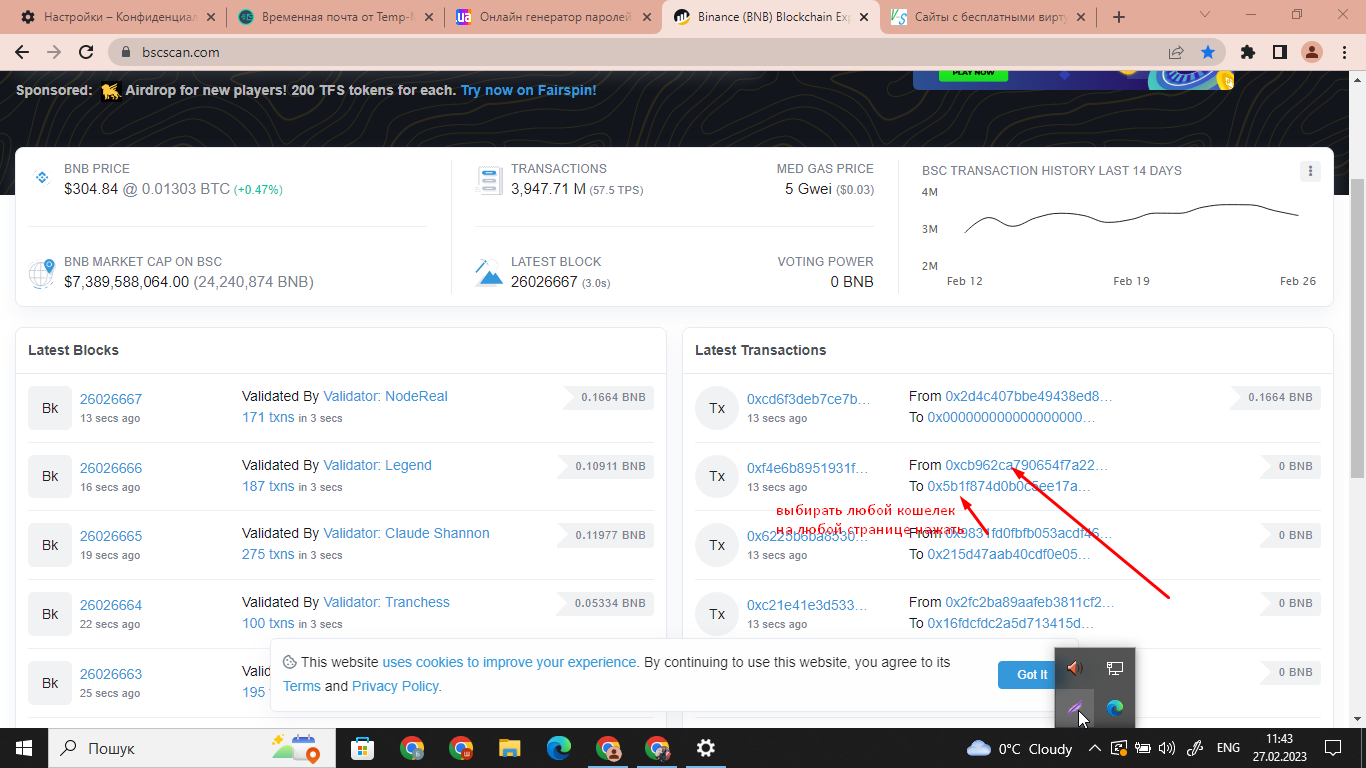The height and width of the screenshot is (768, 1366).
Task: Click the Tx icon for 0xc21e41e3d533 transaction
Action: click(x=717, y=614)
